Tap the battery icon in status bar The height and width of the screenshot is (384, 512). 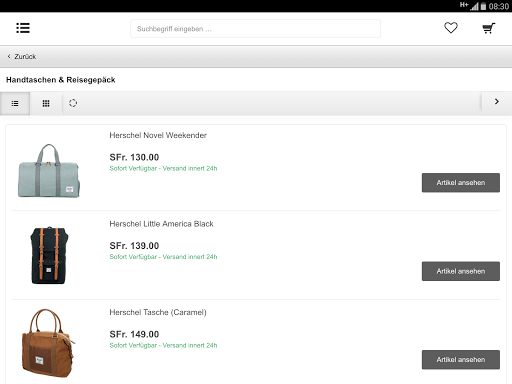[x=483, y=6]
